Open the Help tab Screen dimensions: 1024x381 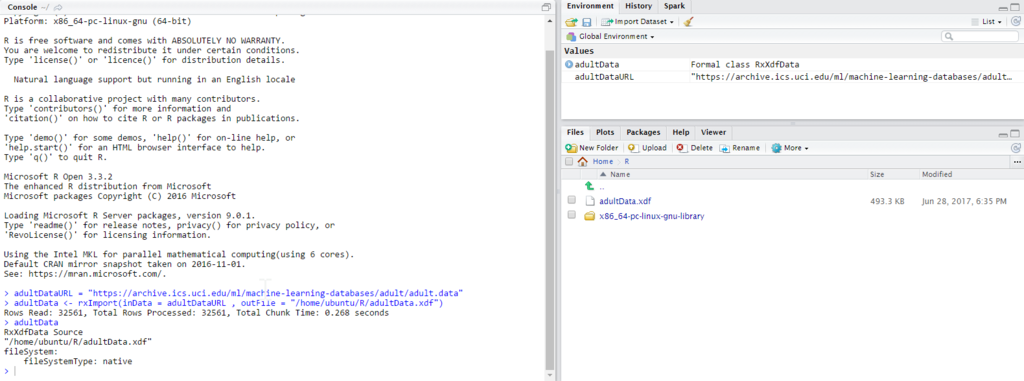(681, 132)
